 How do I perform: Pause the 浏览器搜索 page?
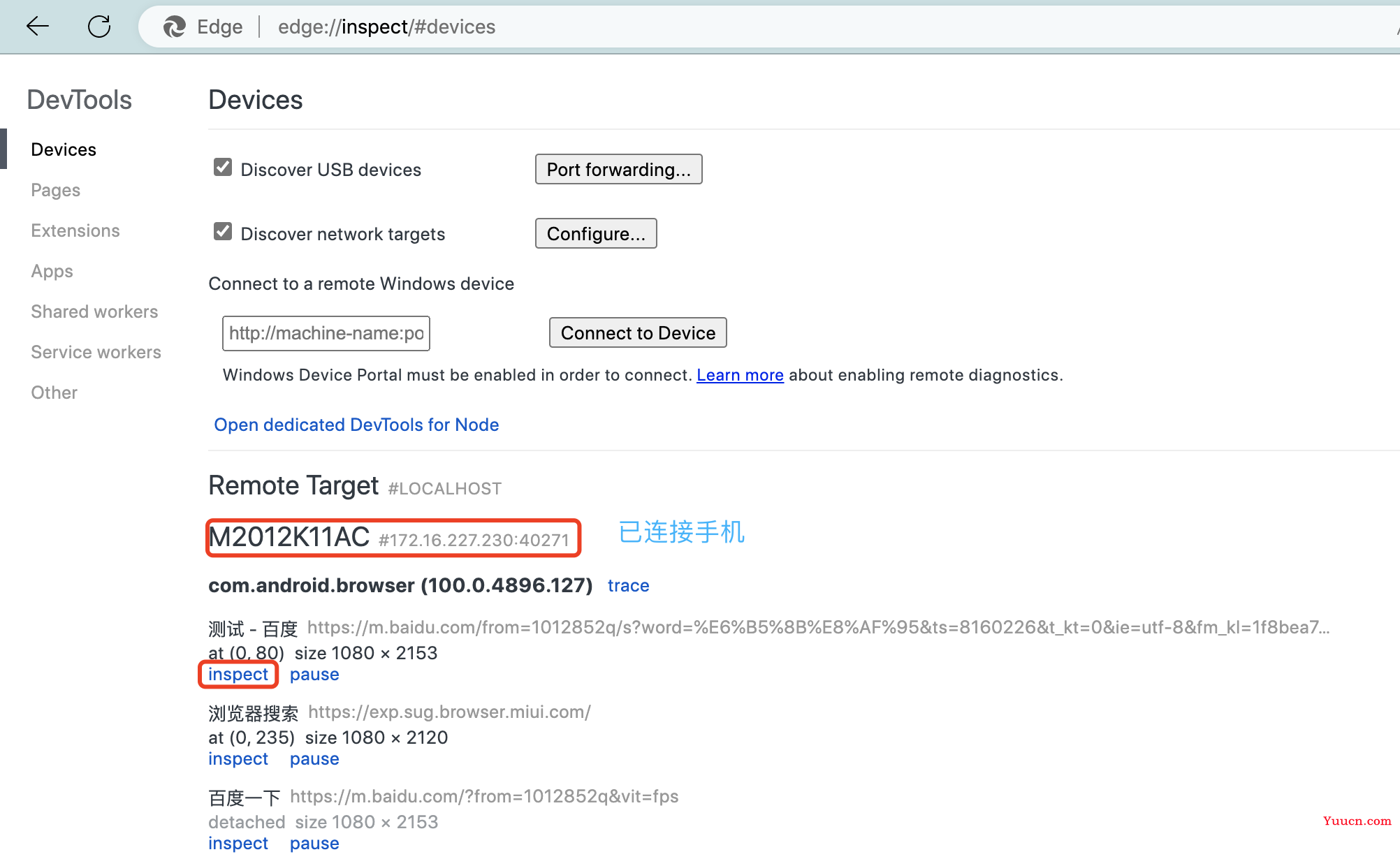[x=314, y=758]
